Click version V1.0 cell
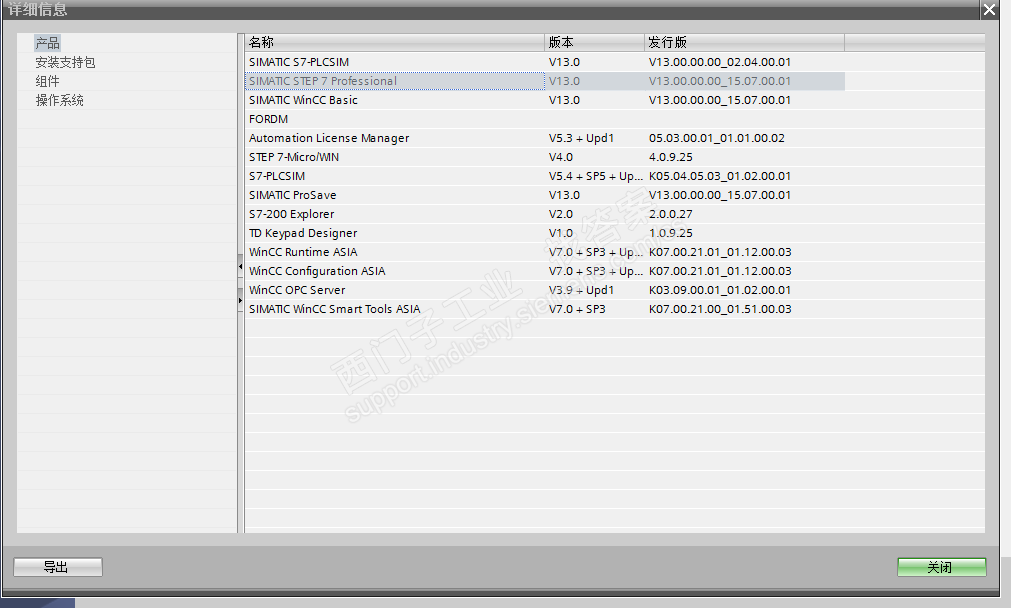 [x=561, y=233]
